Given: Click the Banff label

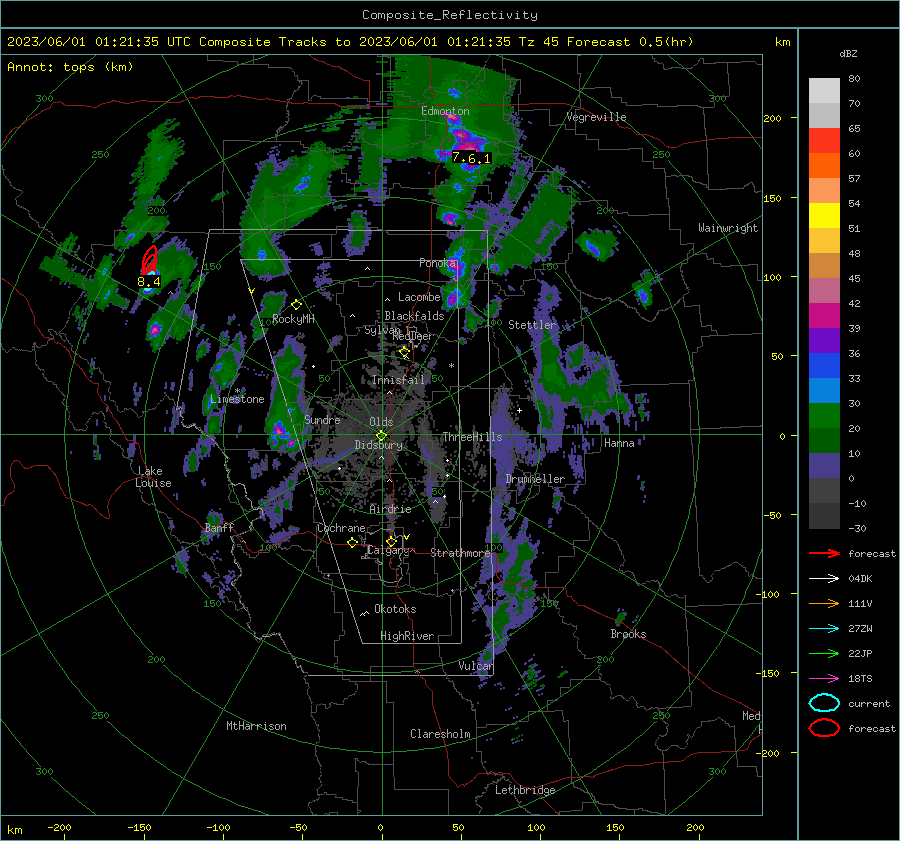Looking at the screenshot, I should click(219, 528).
